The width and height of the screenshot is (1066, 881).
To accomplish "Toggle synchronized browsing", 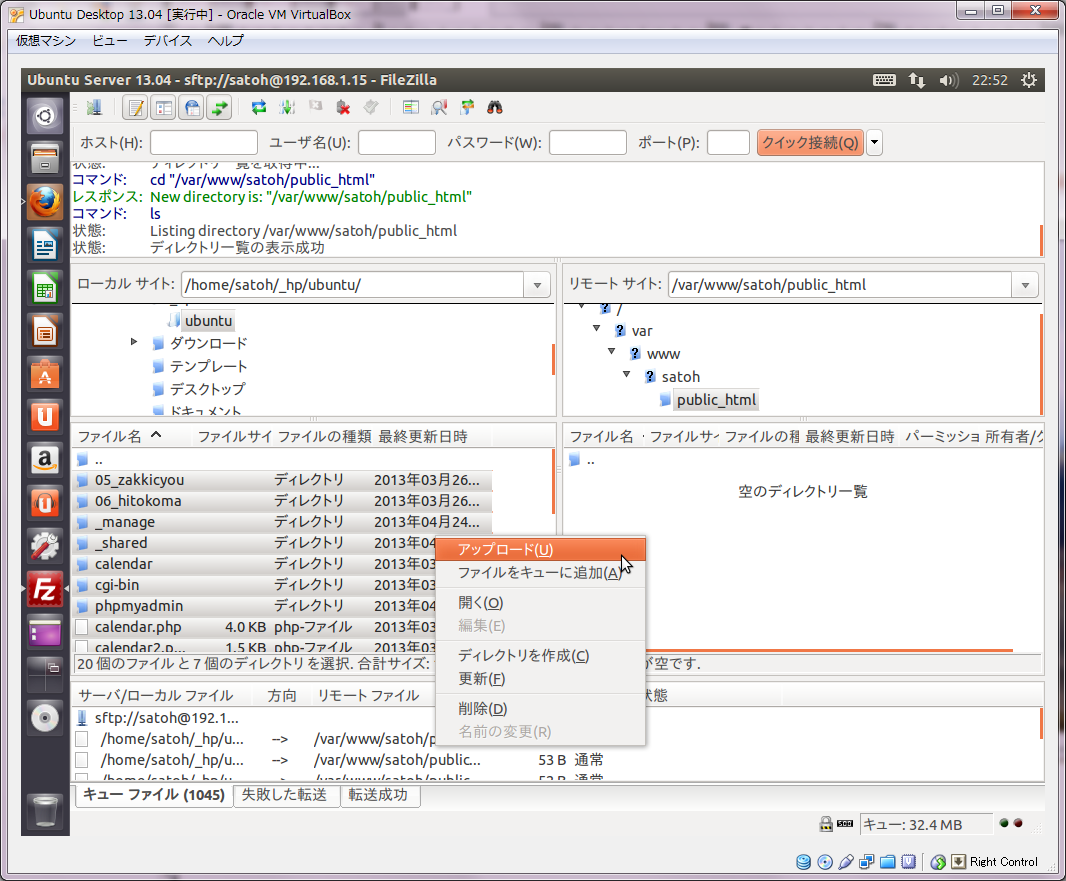I will click(x=467, y=107).
